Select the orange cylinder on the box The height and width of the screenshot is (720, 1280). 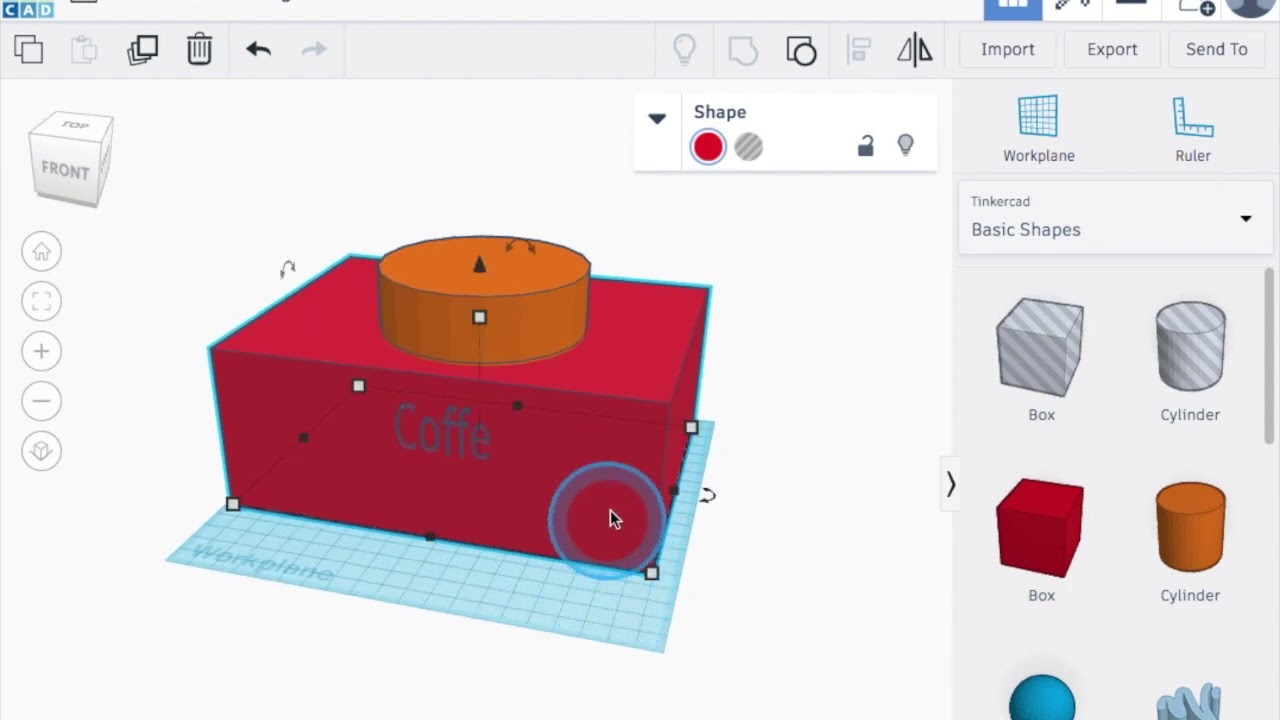coord(484,300)
